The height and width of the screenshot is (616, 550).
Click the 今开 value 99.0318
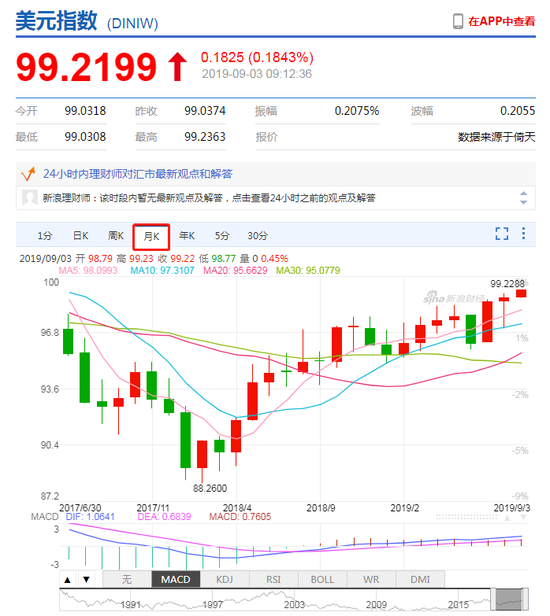(x=85, y=111)
